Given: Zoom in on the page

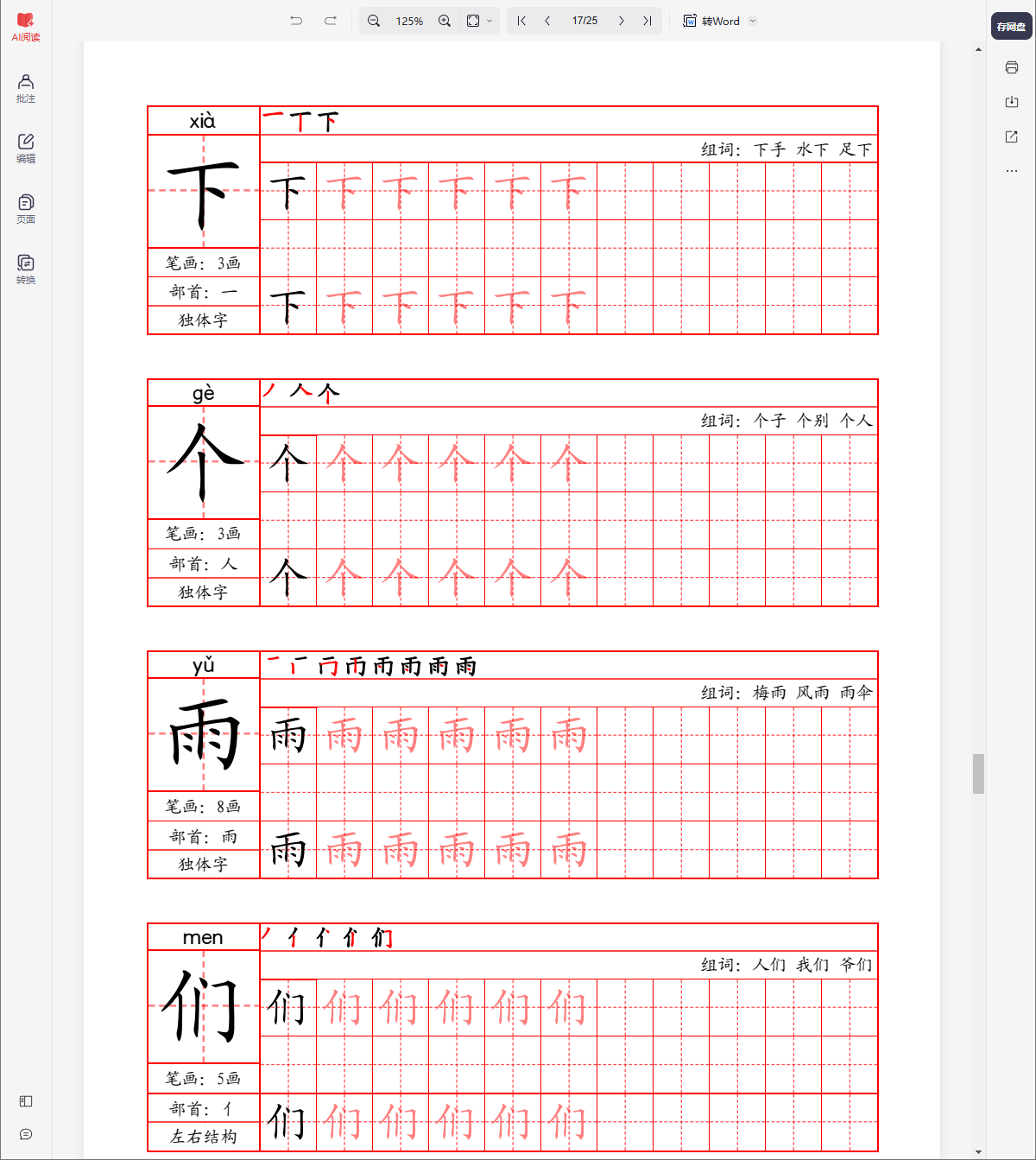Looking at the screenshot, I should (x=444, y=20).
